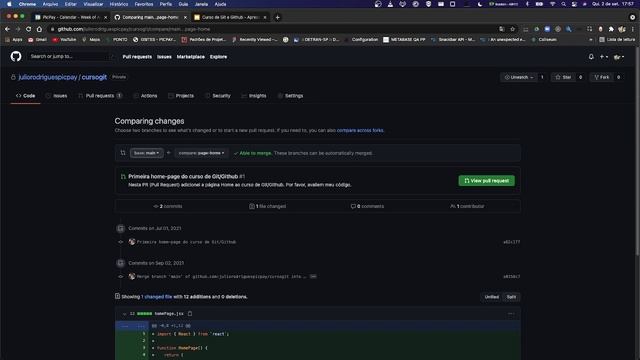Open the Projects tab
This screenshot has height=360, width=640.
tap(181, 96)
